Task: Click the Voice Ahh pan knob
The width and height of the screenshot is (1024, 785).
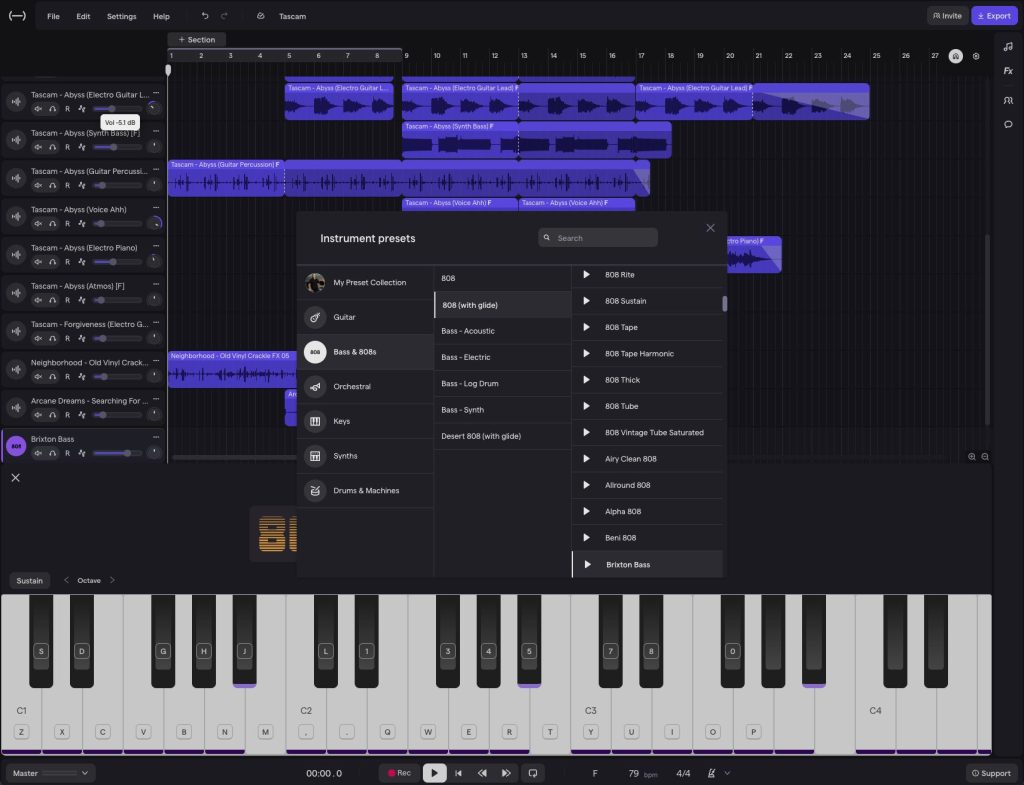Action: pyautogui.click(x=154, y=223)
